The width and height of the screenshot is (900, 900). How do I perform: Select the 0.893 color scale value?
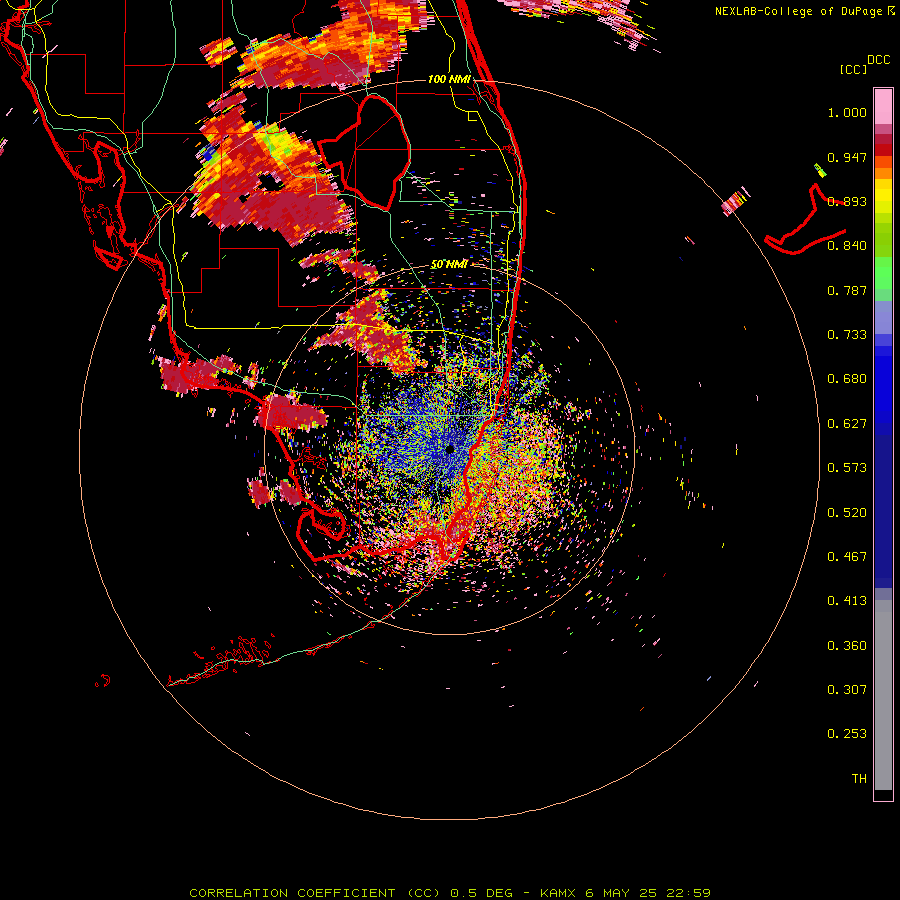point(847,201)
